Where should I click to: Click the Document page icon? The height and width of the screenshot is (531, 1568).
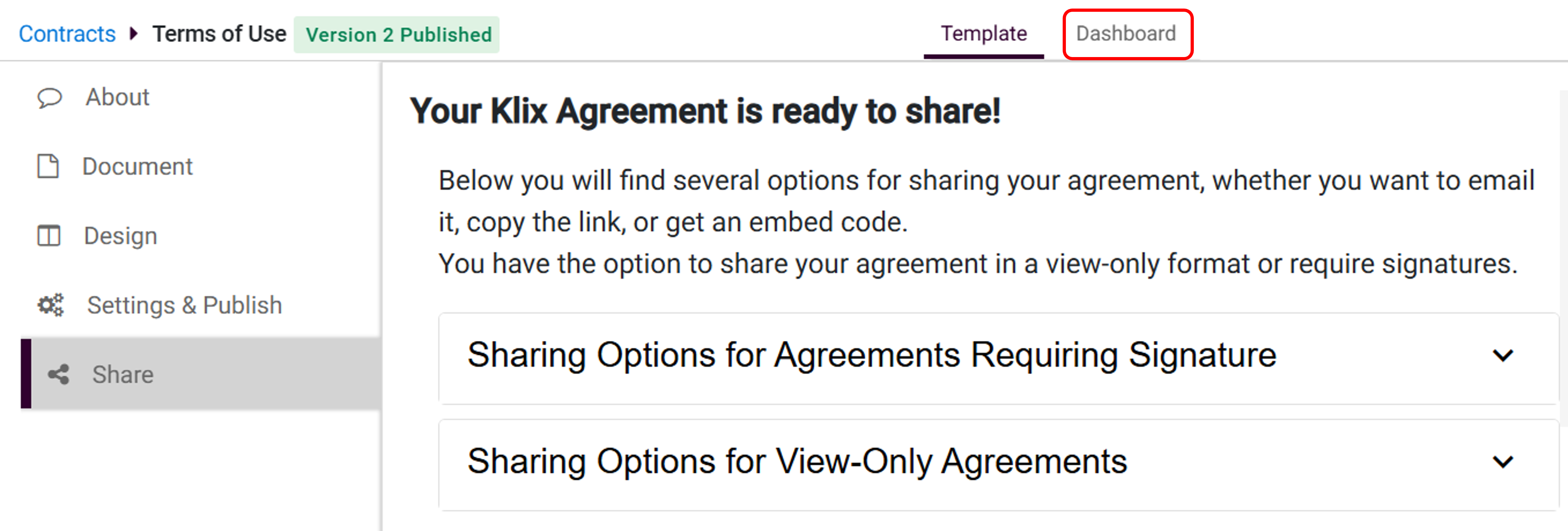click(x=48, y=166)
